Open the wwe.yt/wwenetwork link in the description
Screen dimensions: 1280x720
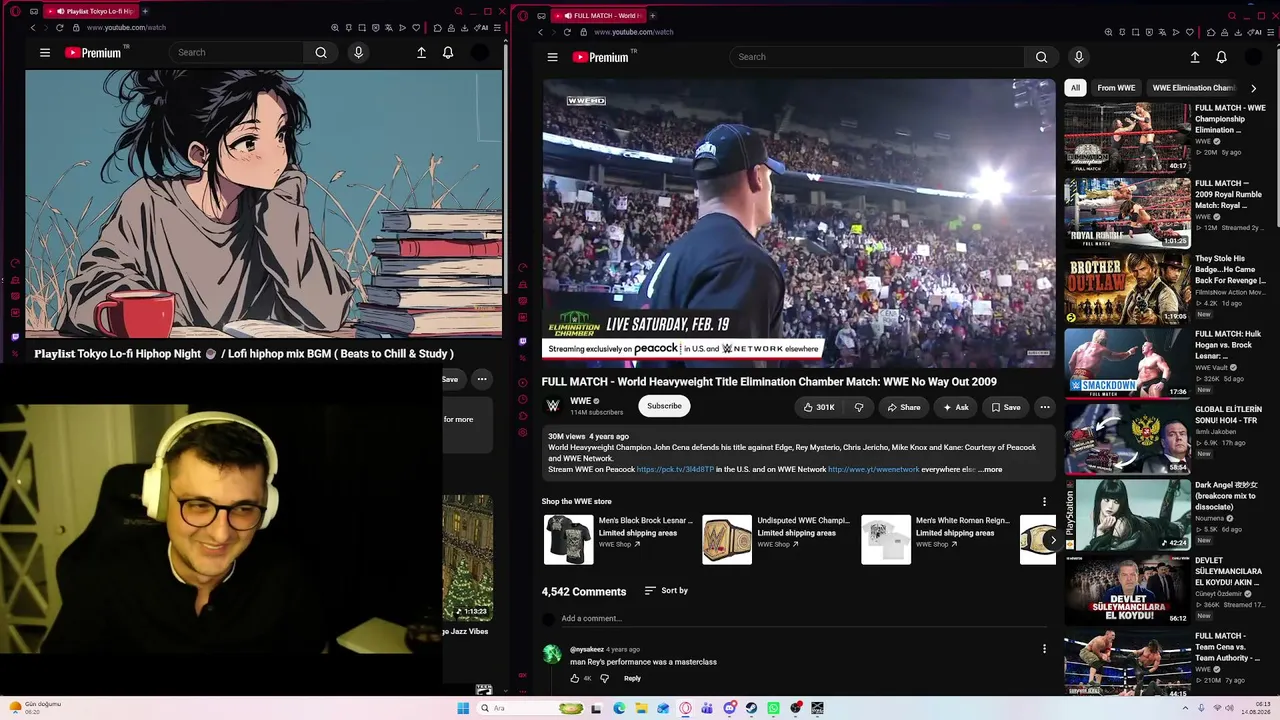click(873, 469)
